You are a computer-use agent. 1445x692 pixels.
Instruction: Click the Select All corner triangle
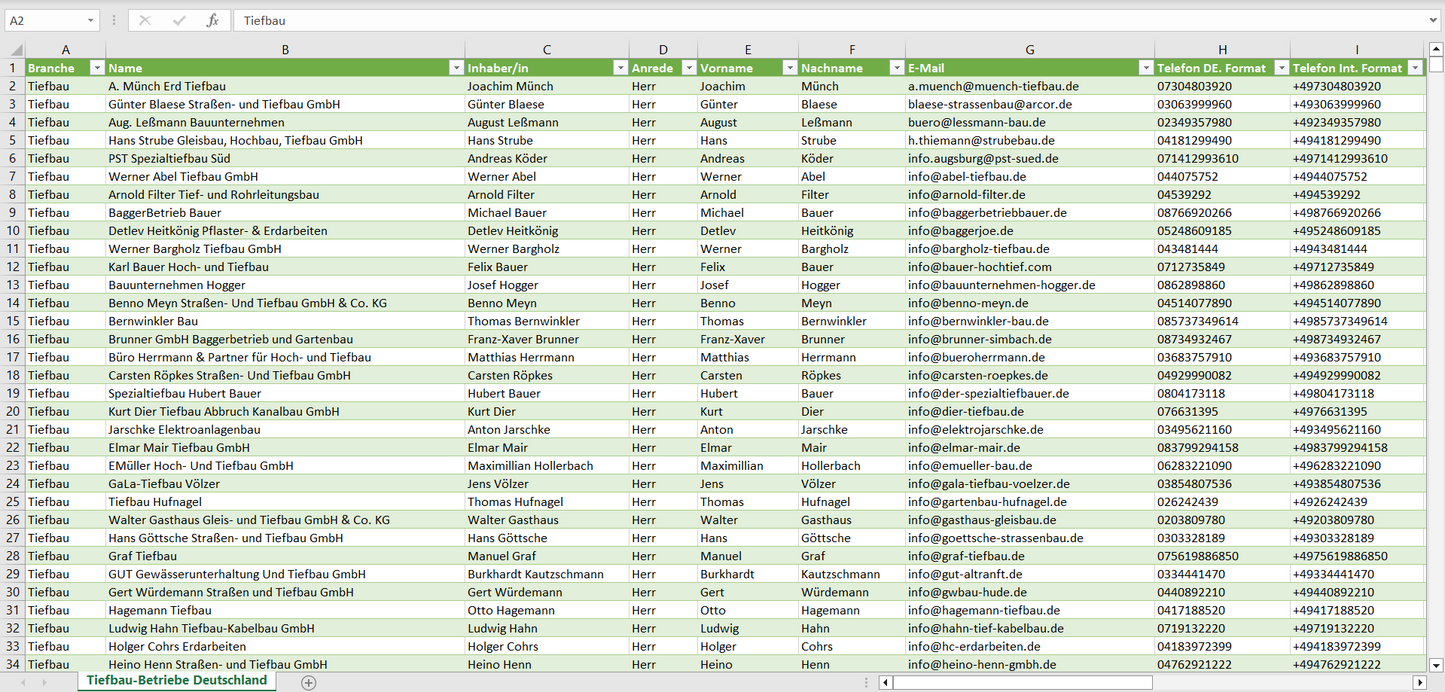[x=16, y=50]
